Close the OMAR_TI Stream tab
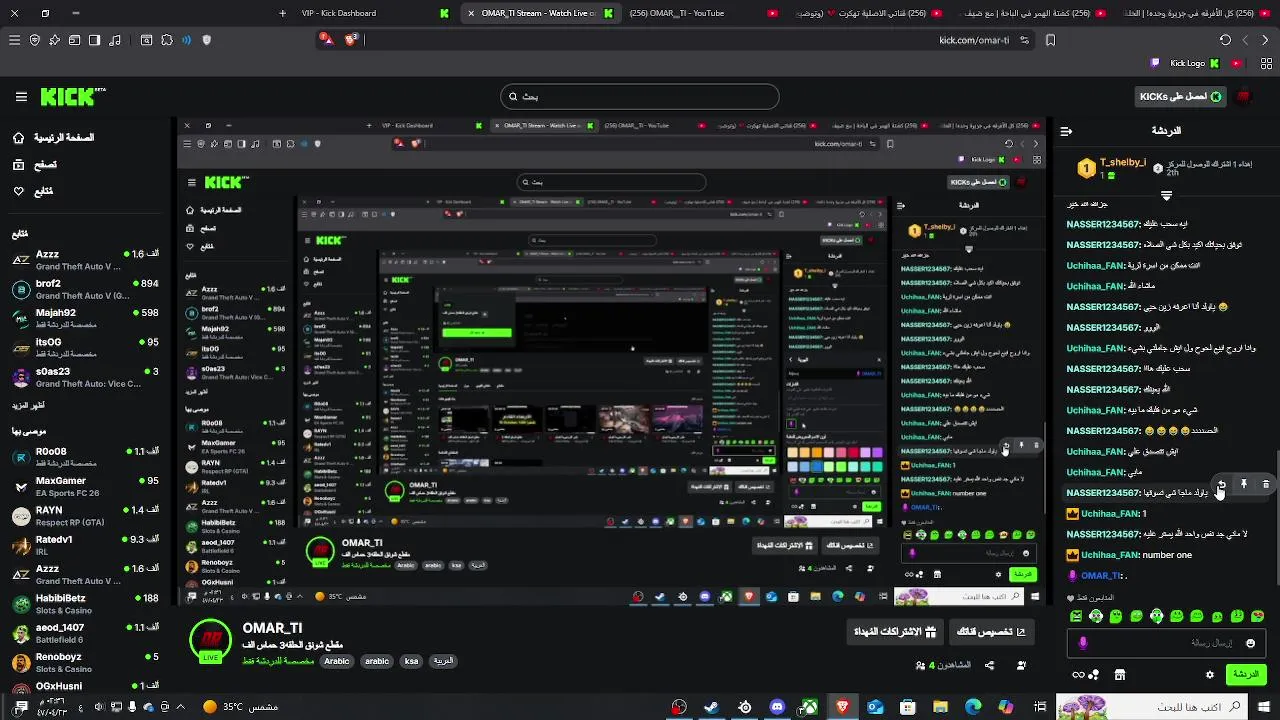 (471, 13)
